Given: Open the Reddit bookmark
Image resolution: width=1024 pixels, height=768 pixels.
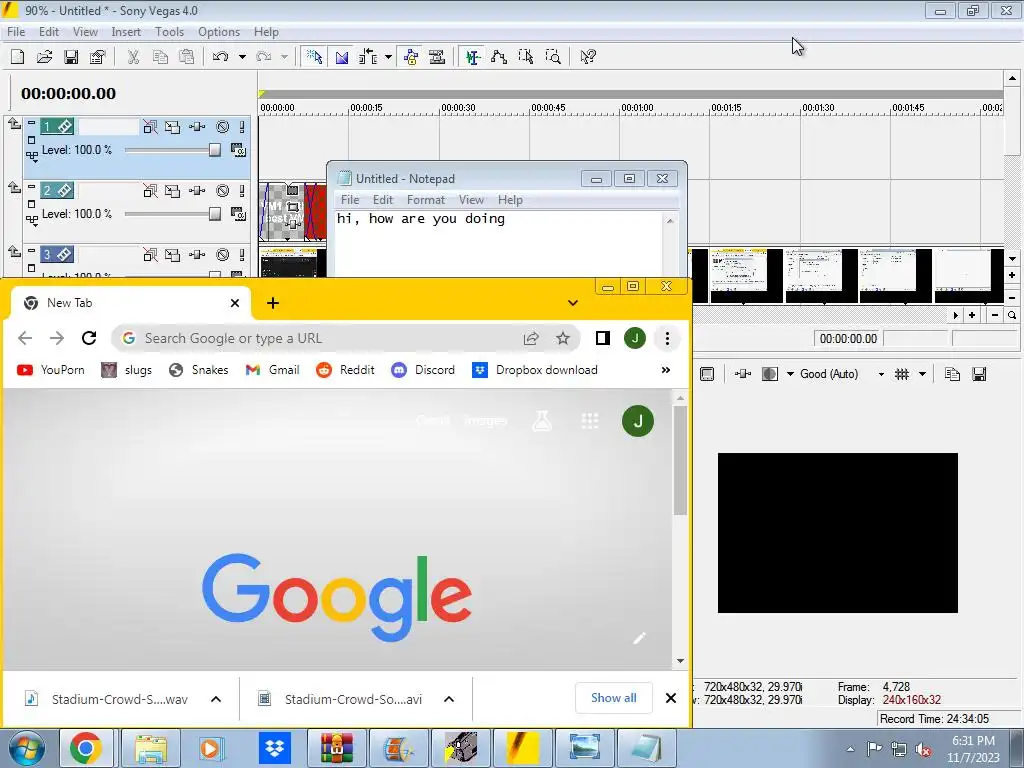Looking at the screenshot, I should coord(345,370).
